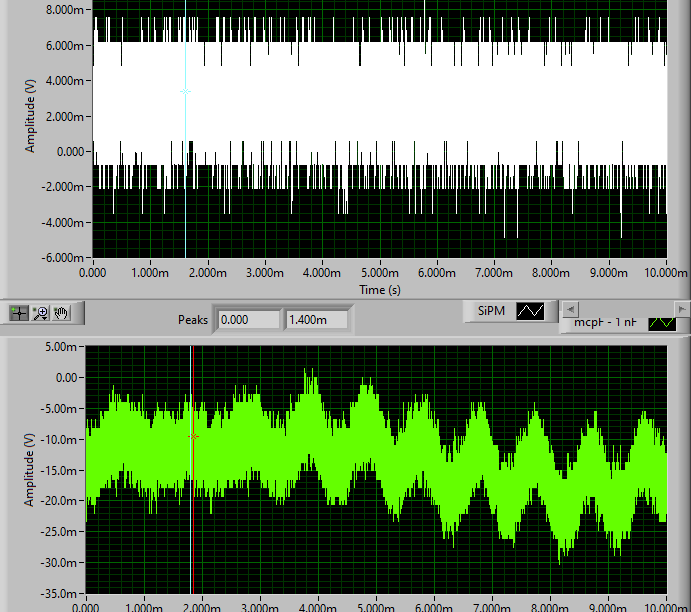The image size is (691, 612).
Task: Select the crosshair cursor movement tool
Action: coord(19,313)
